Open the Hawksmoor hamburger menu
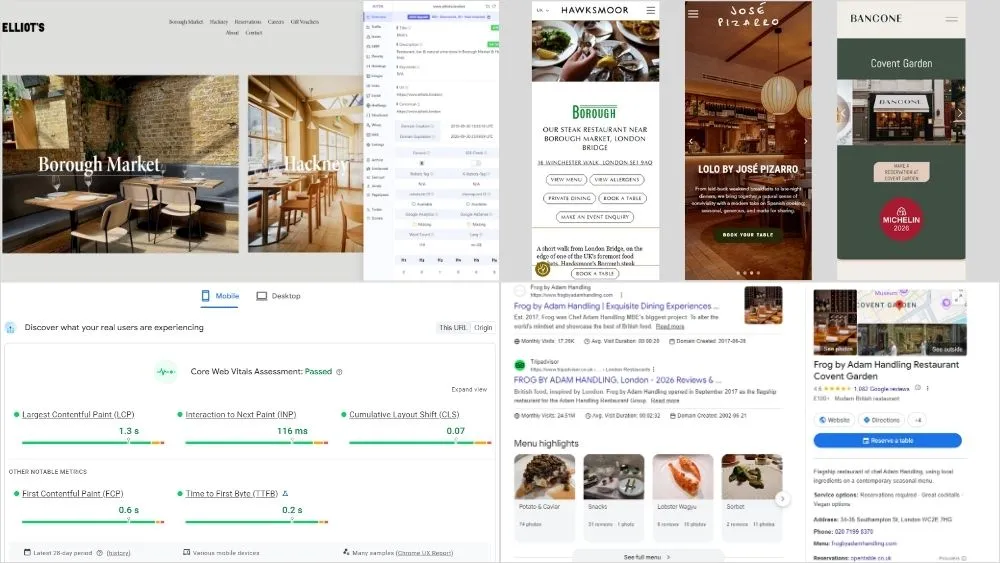Screen dimensions: 1000x563 (x=651, y=10)
